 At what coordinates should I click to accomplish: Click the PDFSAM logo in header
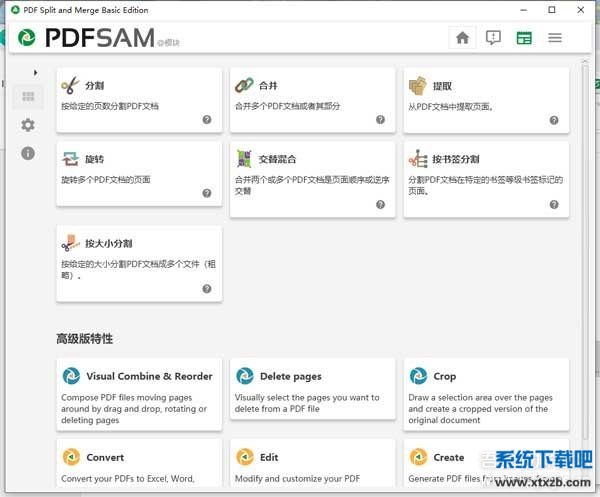[x=86, y=37]
